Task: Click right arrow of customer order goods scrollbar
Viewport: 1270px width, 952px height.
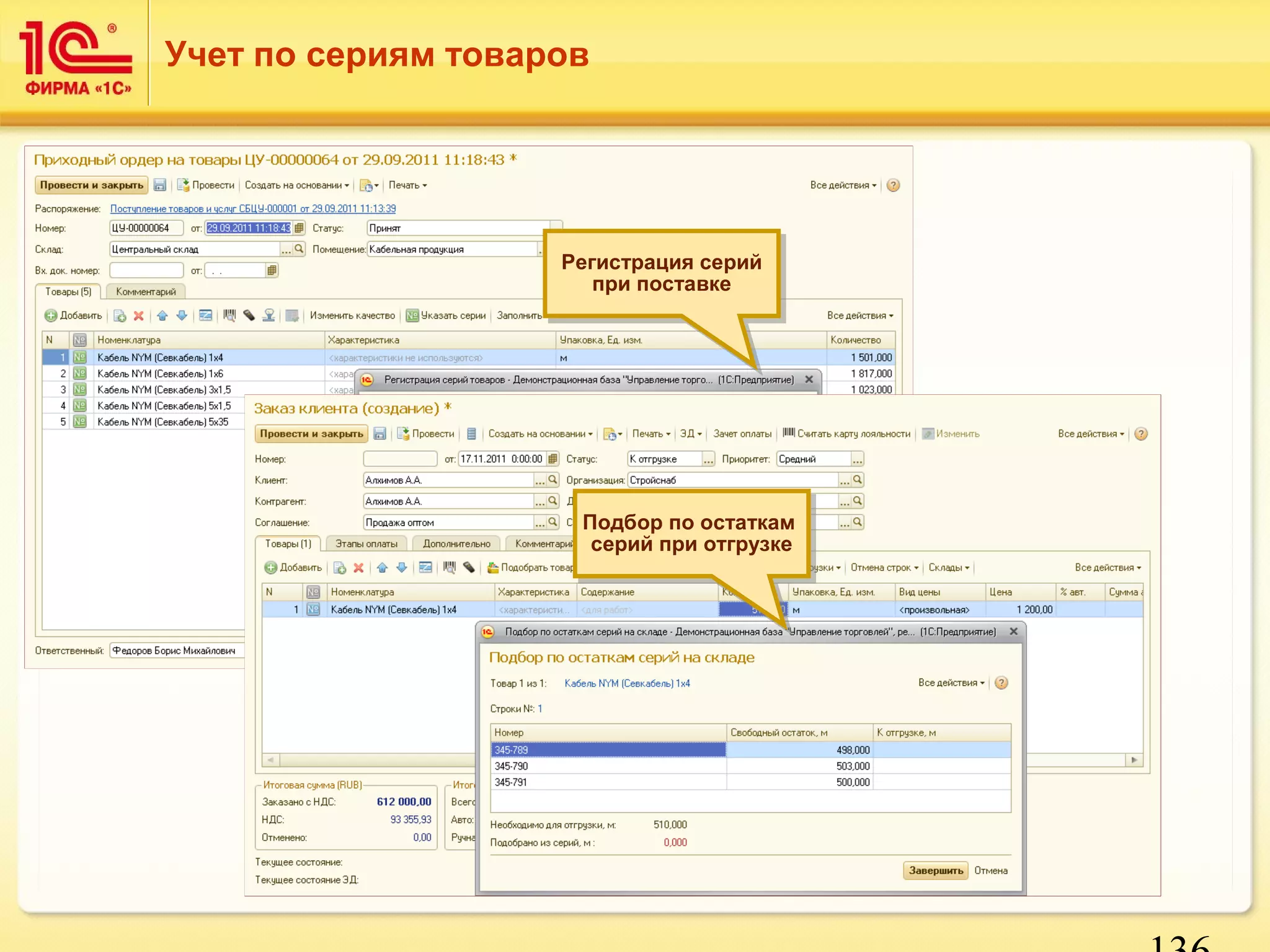Action: [x=1134, y=760]
